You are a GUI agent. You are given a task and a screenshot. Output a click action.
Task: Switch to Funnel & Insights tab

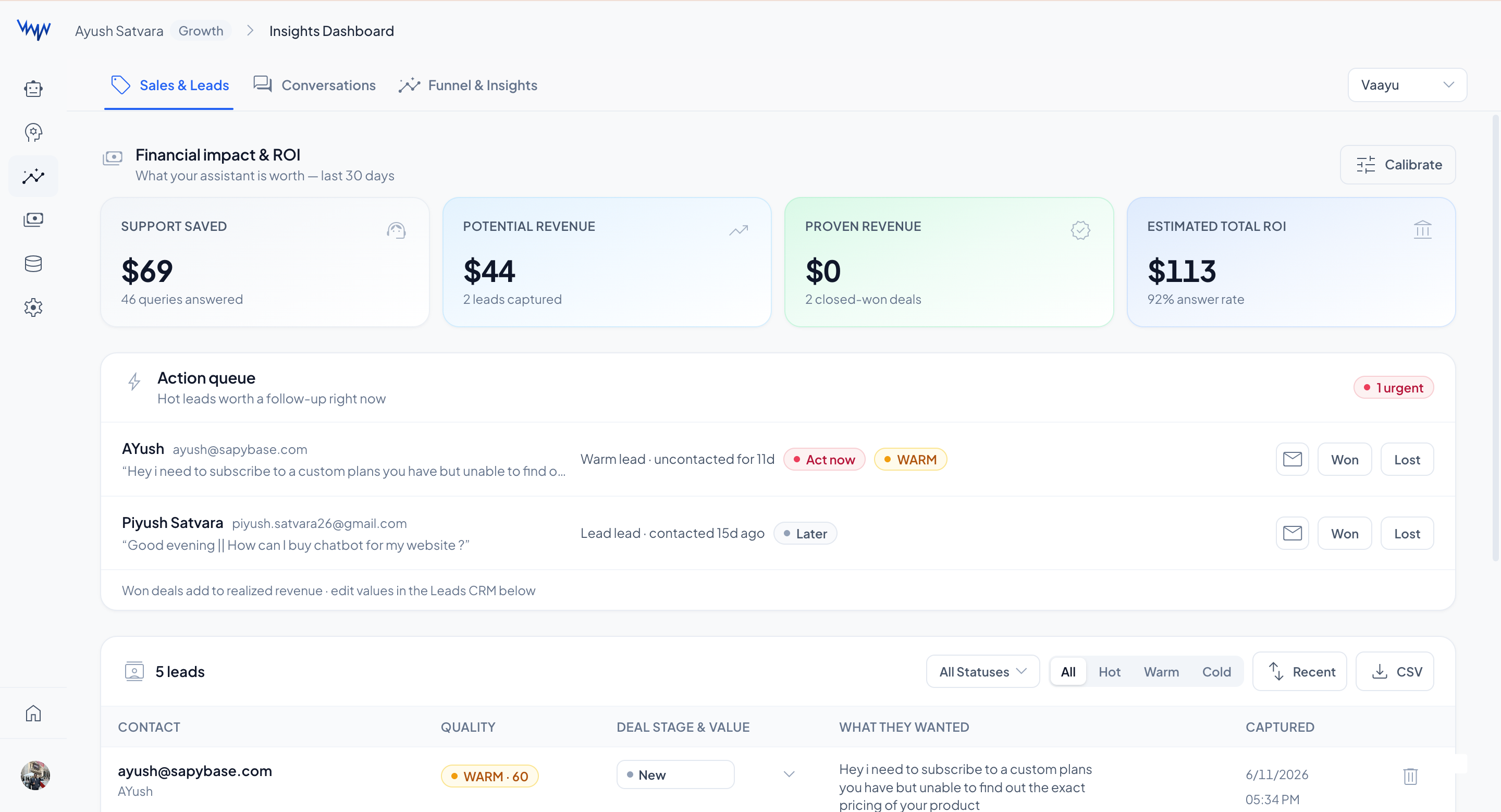tap(468, 85)
